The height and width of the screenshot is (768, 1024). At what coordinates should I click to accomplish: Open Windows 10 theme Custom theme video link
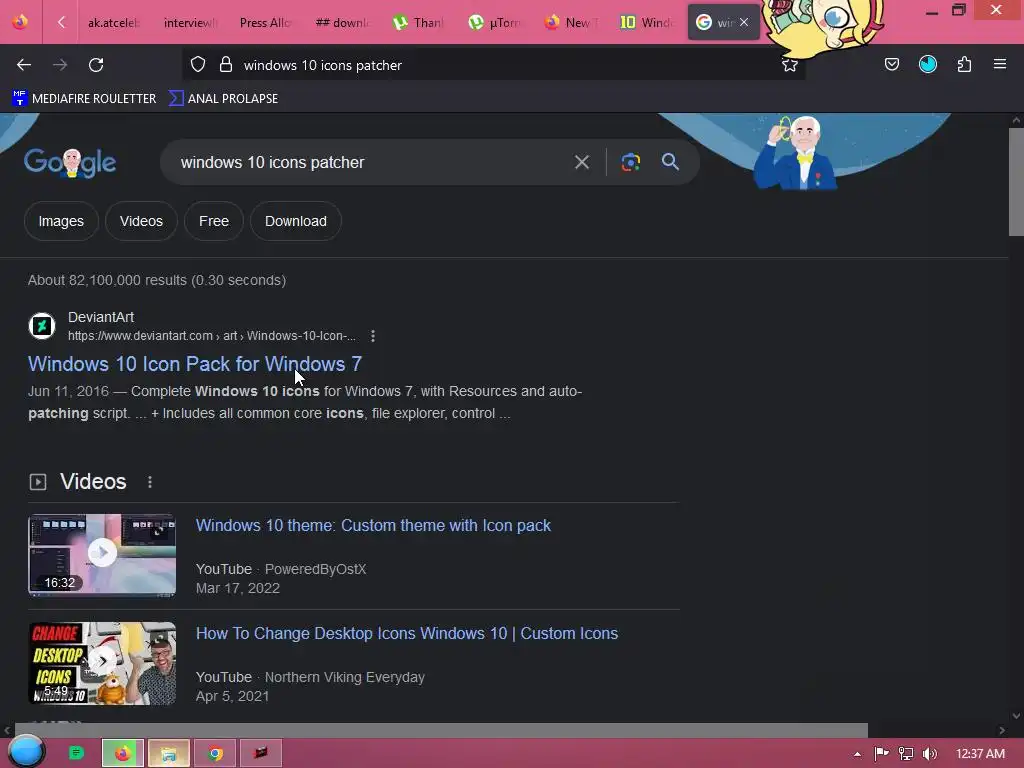[x=373, y=525]
